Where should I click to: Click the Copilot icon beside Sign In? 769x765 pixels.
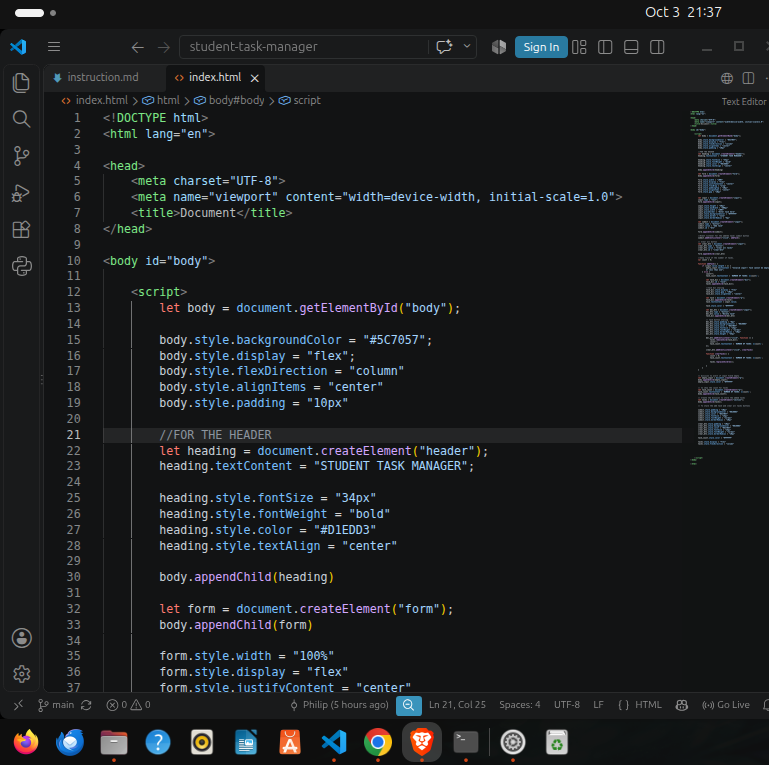(x=499, y=47)
